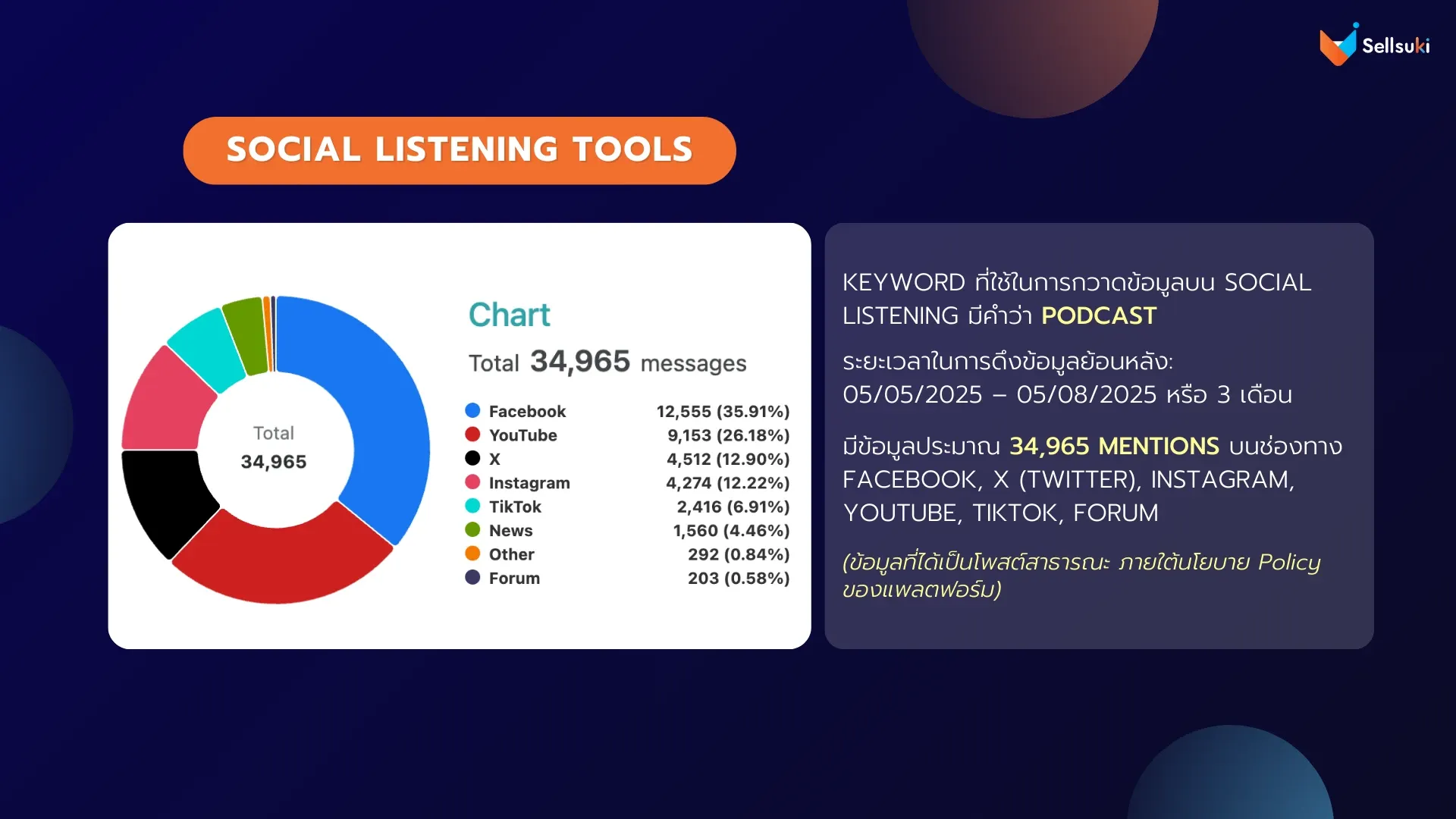
Task: Click the value 2,416 (6.91%)
Action: 733,507
